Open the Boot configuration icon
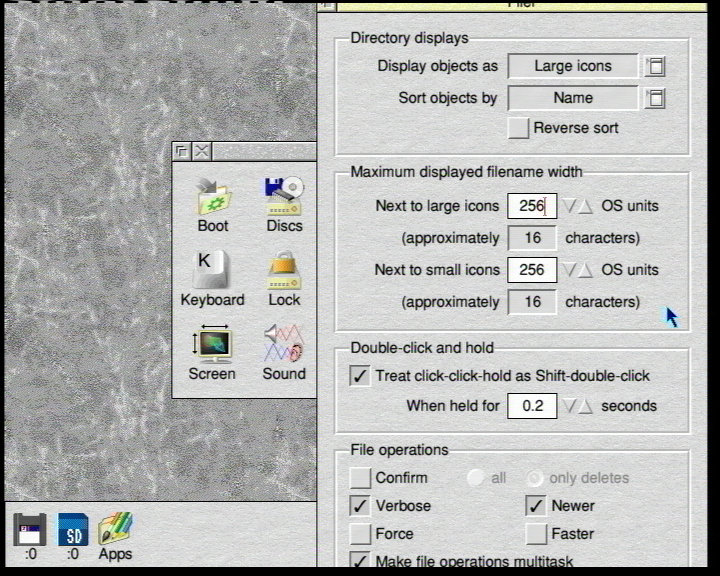The width and height of the screenshot is (720, 576). [x=213, y=205]
